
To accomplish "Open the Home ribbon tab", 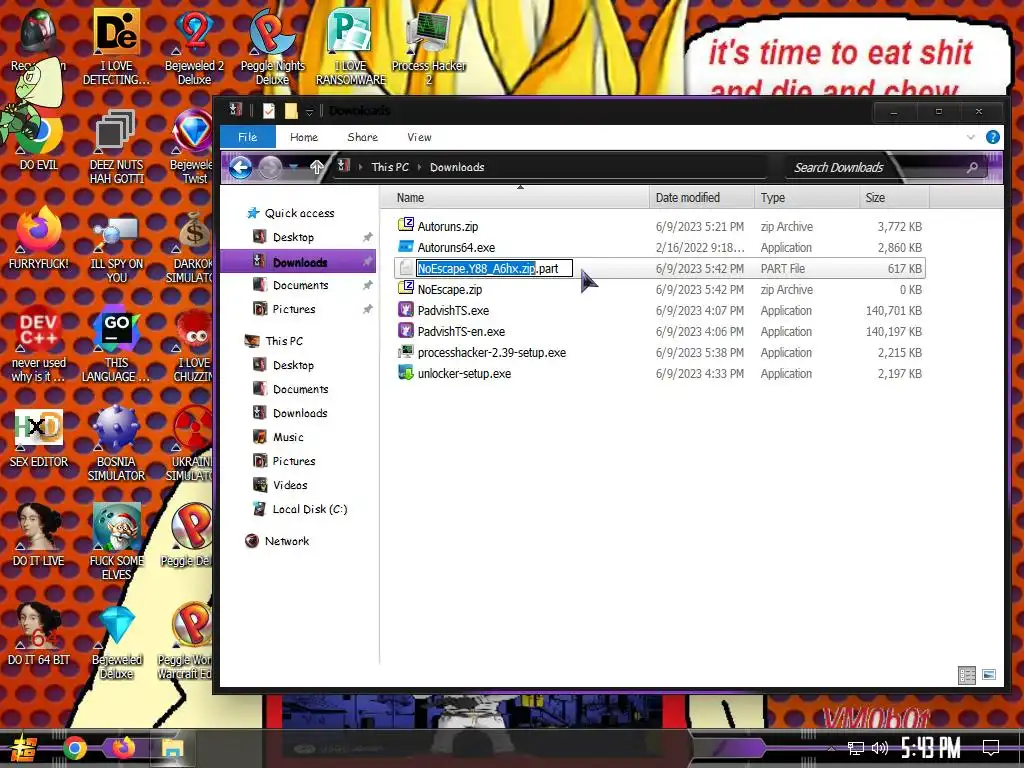I will point(304,137).
